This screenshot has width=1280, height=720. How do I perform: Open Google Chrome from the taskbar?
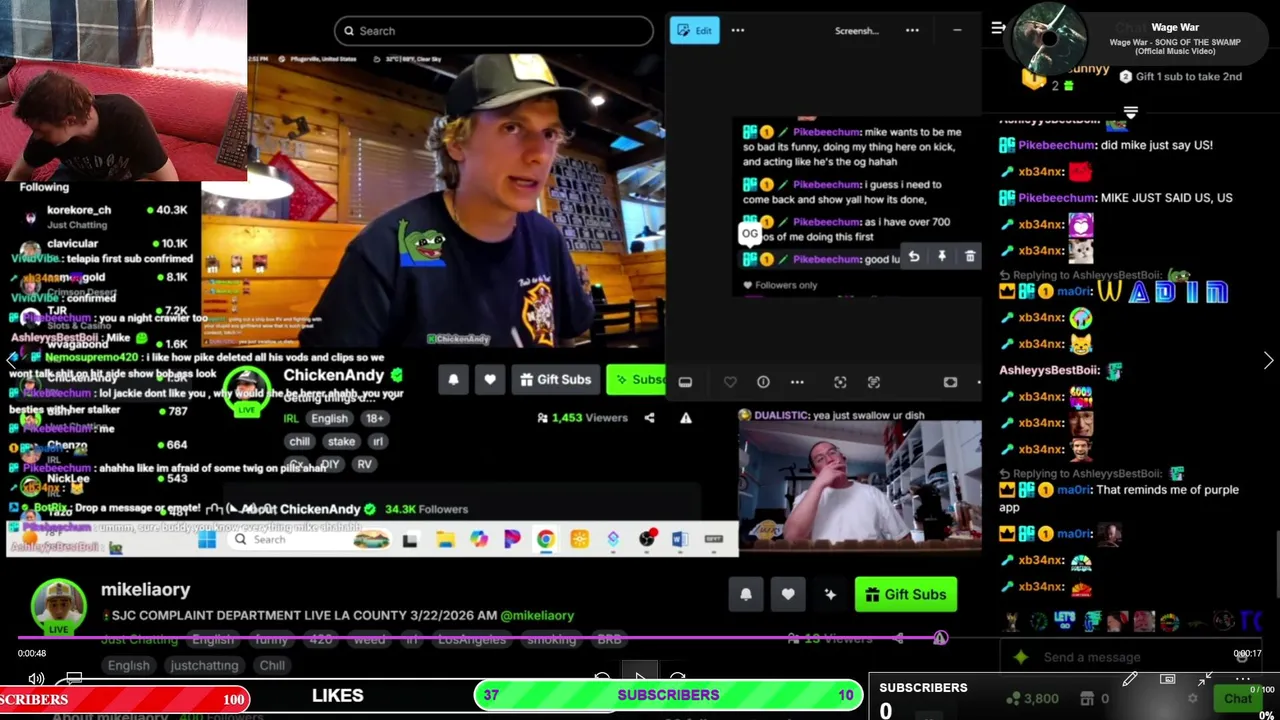545,540
